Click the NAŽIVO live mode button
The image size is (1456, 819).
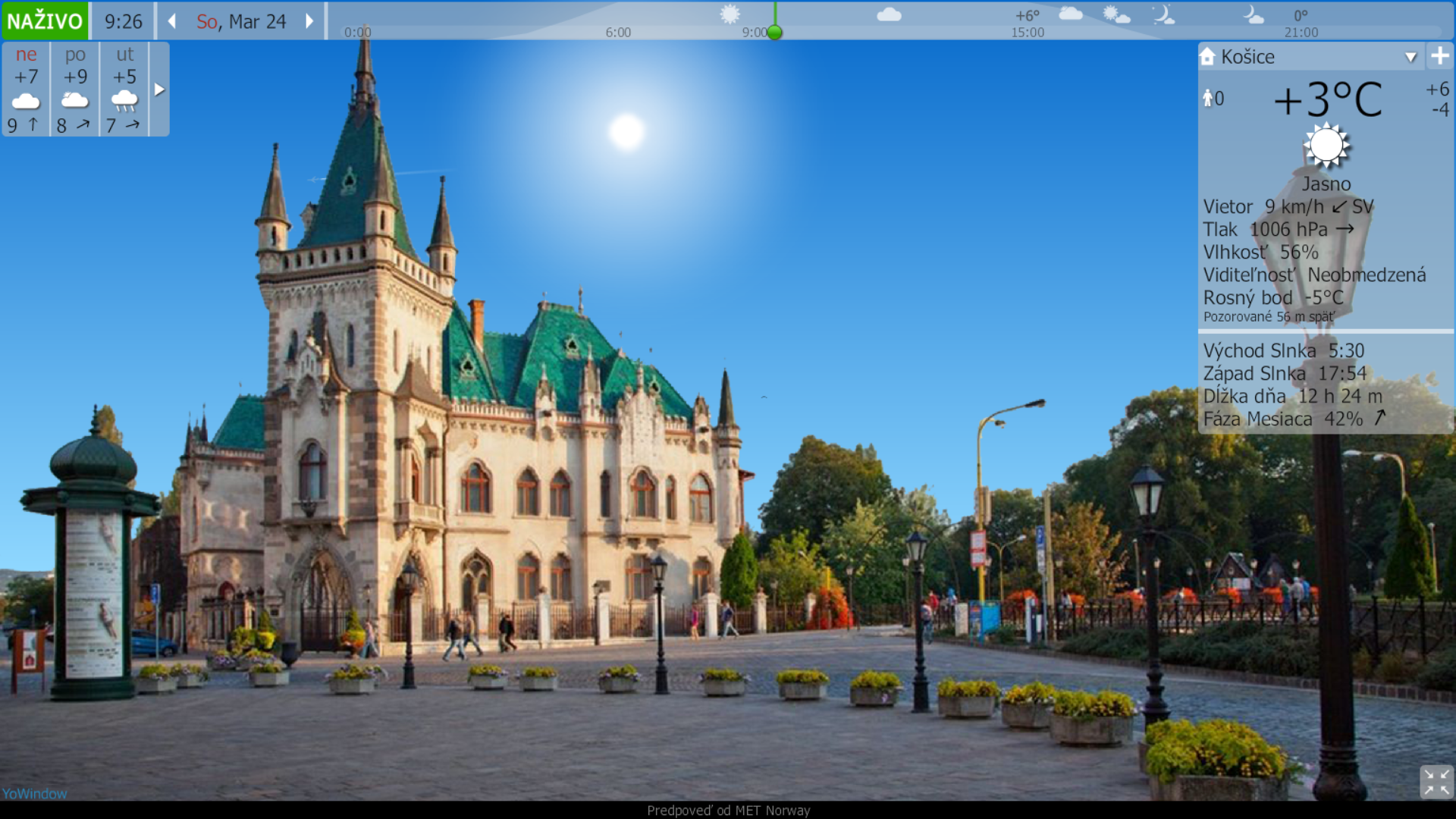click(45, 21)
